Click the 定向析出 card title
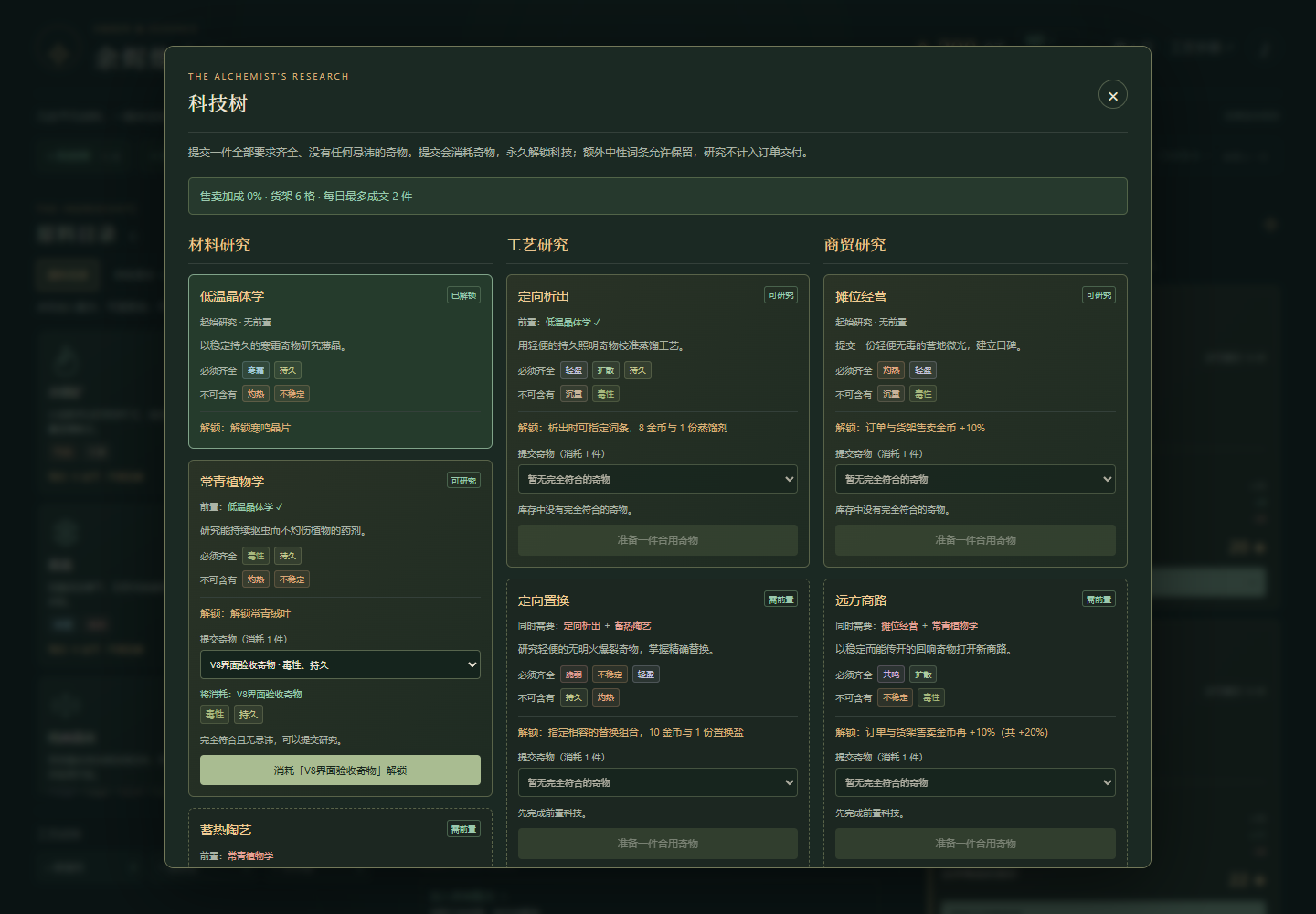 [x=544, y=296]
